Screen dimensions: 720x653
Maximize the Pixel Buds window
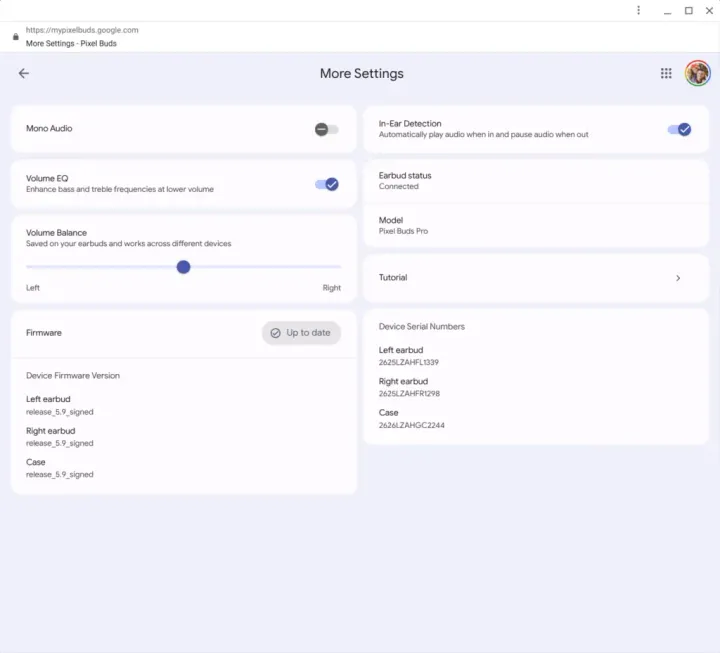pos(688,10)
